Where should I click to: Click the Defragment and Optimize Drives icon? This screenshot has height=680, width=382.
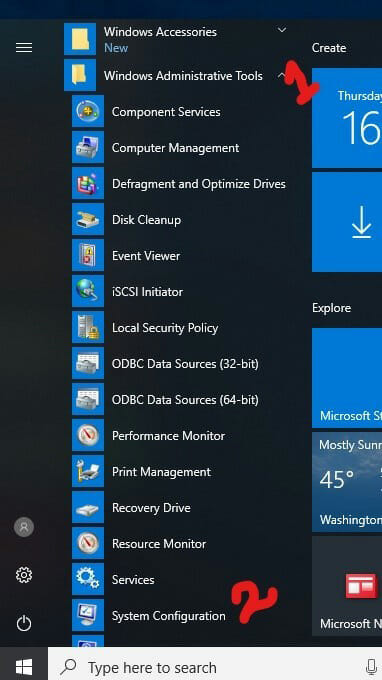(88, 183)
